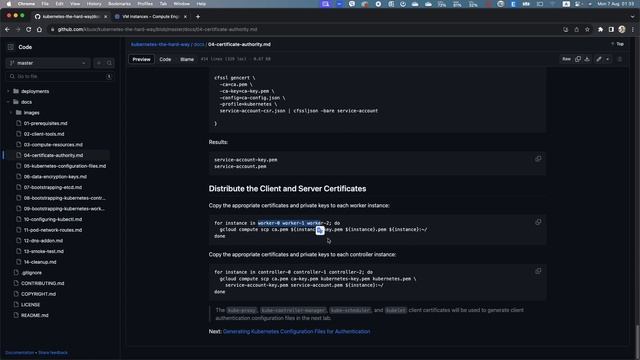Open the kubernetes-the-hard-way breadcrumb link
640x360 pixels.
click(x=160, y=44)
